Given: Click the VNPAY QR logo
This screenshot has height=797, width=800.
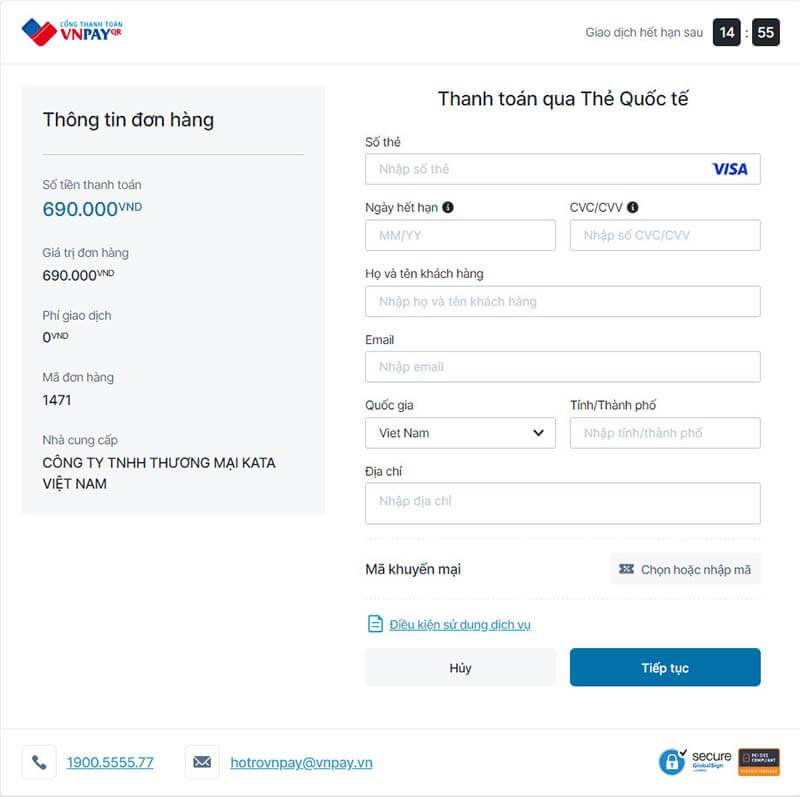Looking at the screenshot, I should coord(72,32).
